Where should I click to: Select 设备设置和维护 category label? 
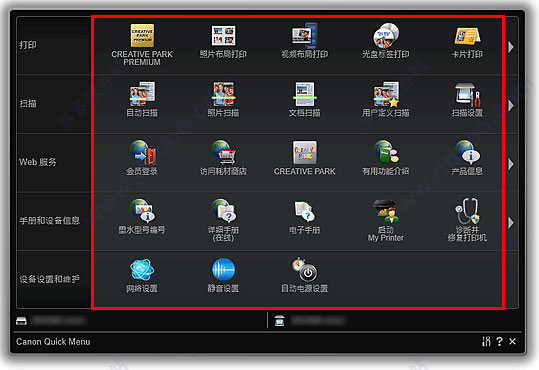pos(50,279)
